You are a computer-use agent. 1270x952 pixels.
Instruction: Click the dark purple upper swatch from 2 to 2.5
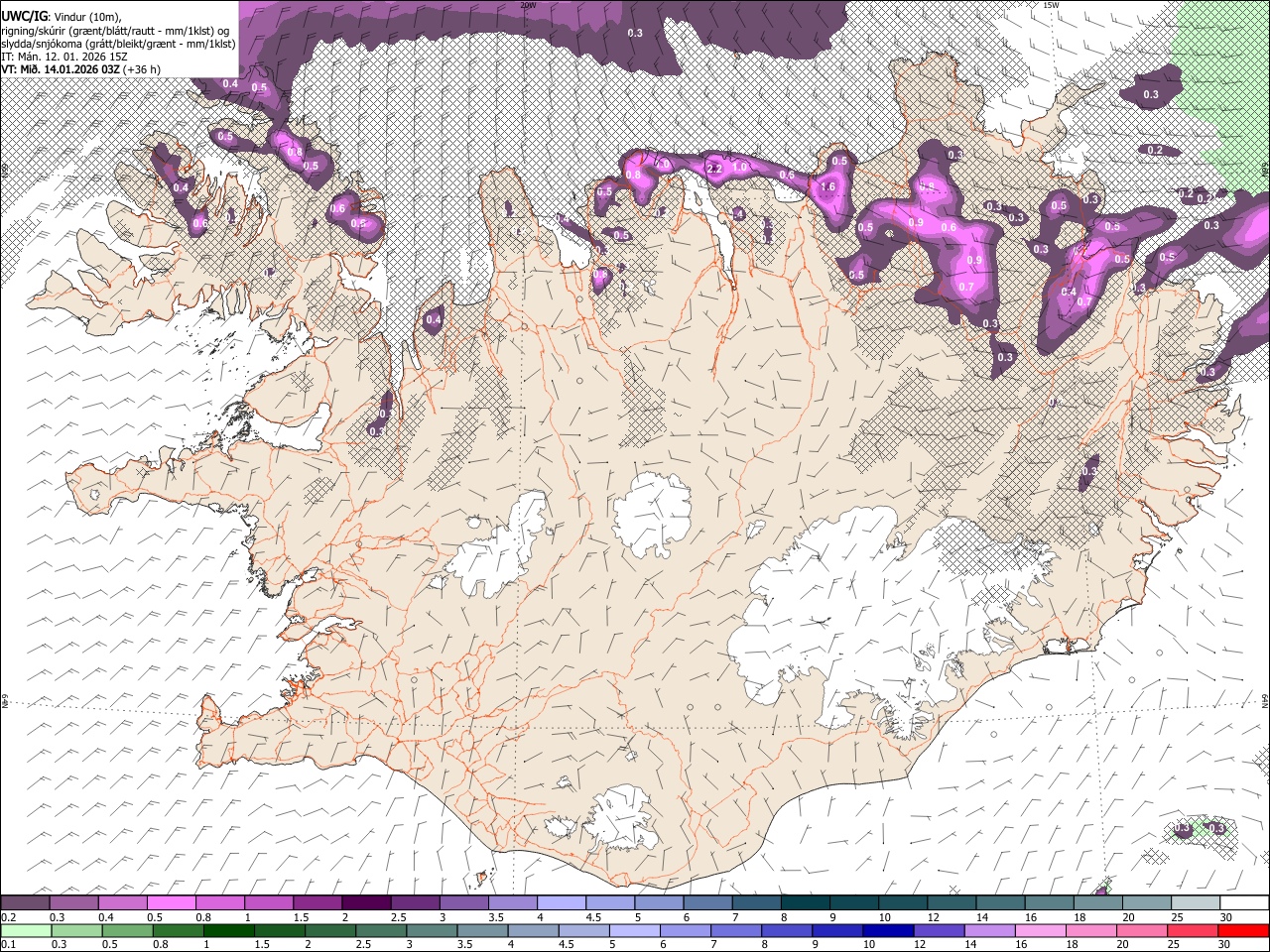tap(366, 902)
